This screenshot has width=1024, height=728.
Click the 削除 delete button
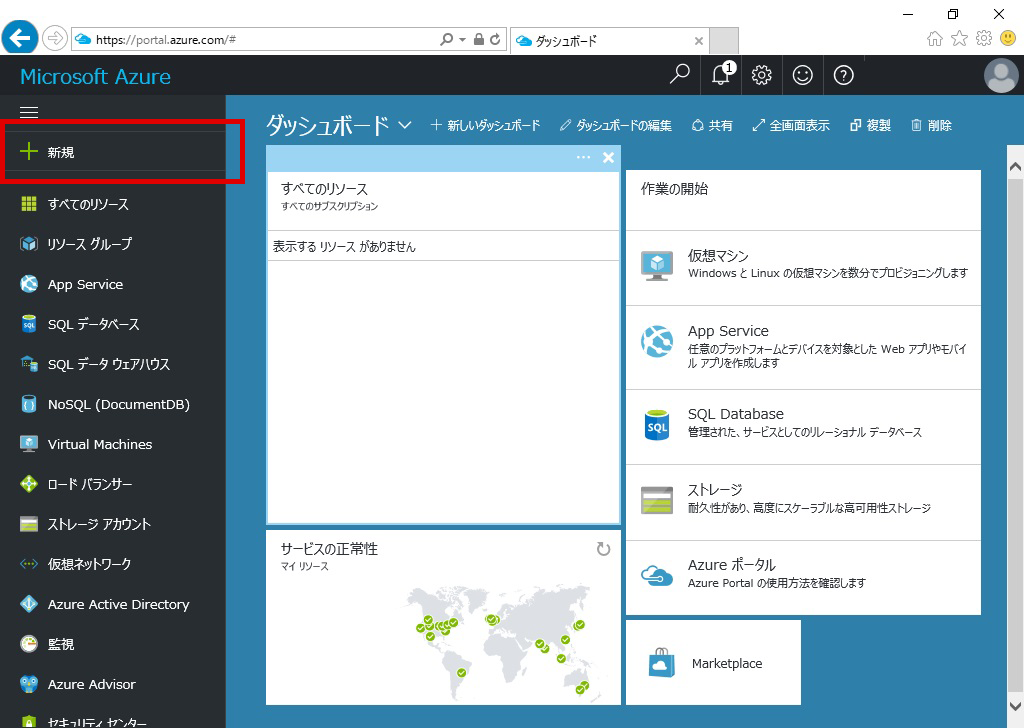coord(931,125)
